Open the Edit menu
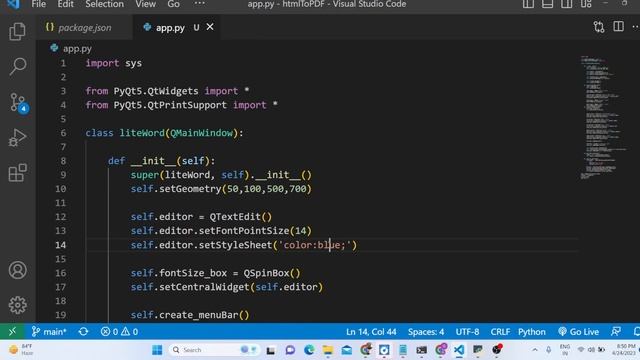This screenshot has height=360, width=640. click(x=65, y=4)
